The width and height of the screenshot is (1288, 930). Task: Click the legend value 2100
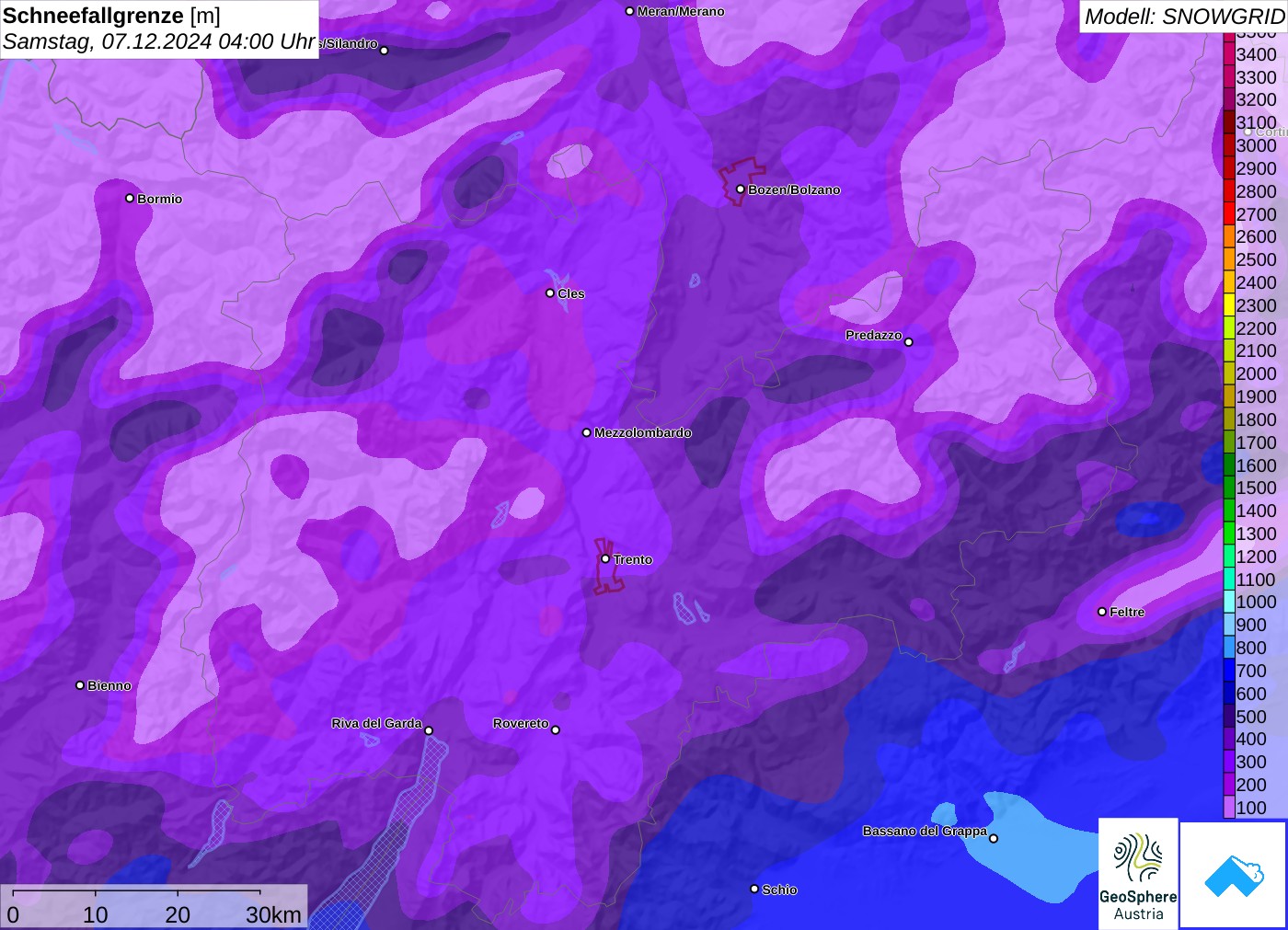tap(1257, 350)
